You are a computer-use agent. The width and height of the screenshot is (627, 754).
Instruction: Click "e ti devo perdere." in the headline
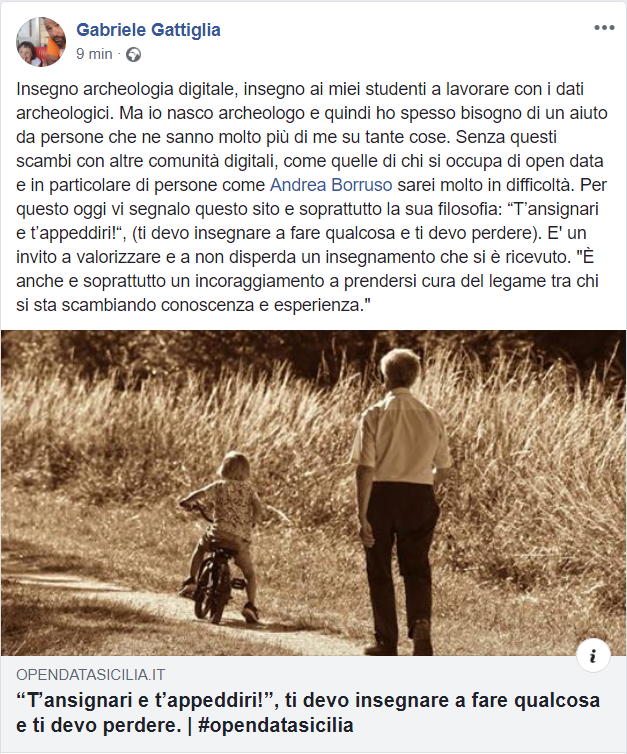pos(99,725)
